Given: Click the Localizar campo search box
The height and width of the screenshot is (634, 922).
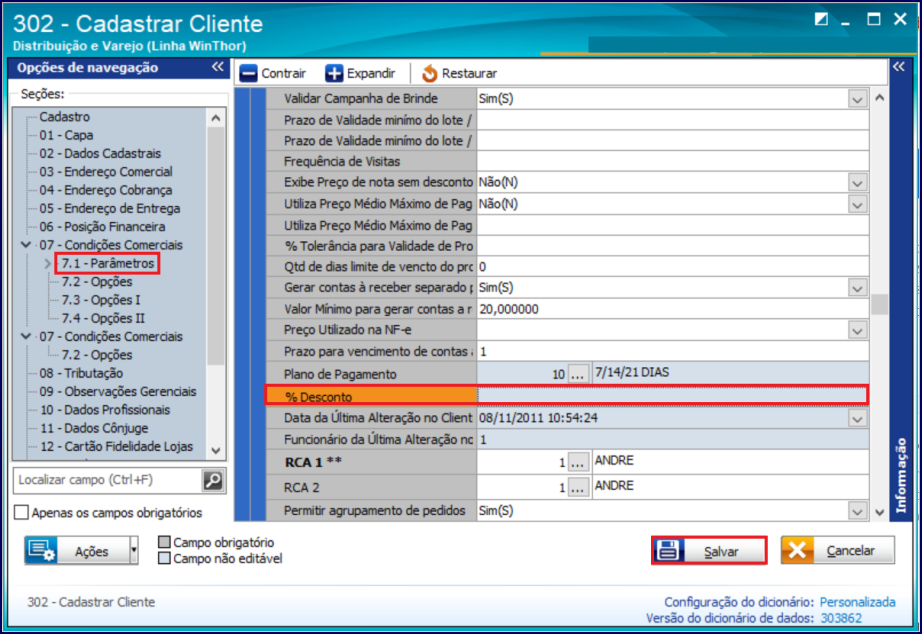Looking at the screenshot, I should coord(108,480).
